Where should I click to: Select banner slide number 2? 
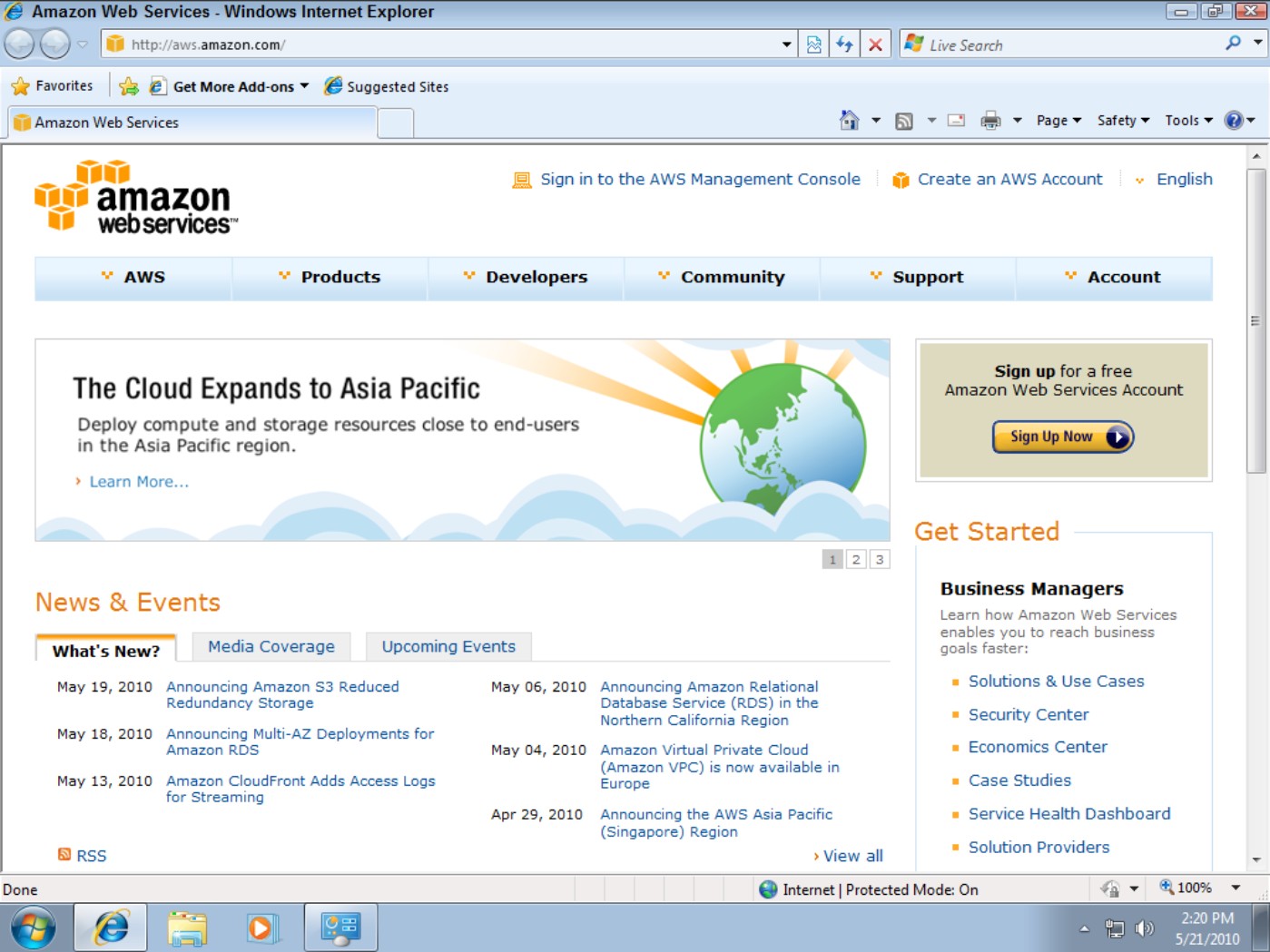[856, 560]
